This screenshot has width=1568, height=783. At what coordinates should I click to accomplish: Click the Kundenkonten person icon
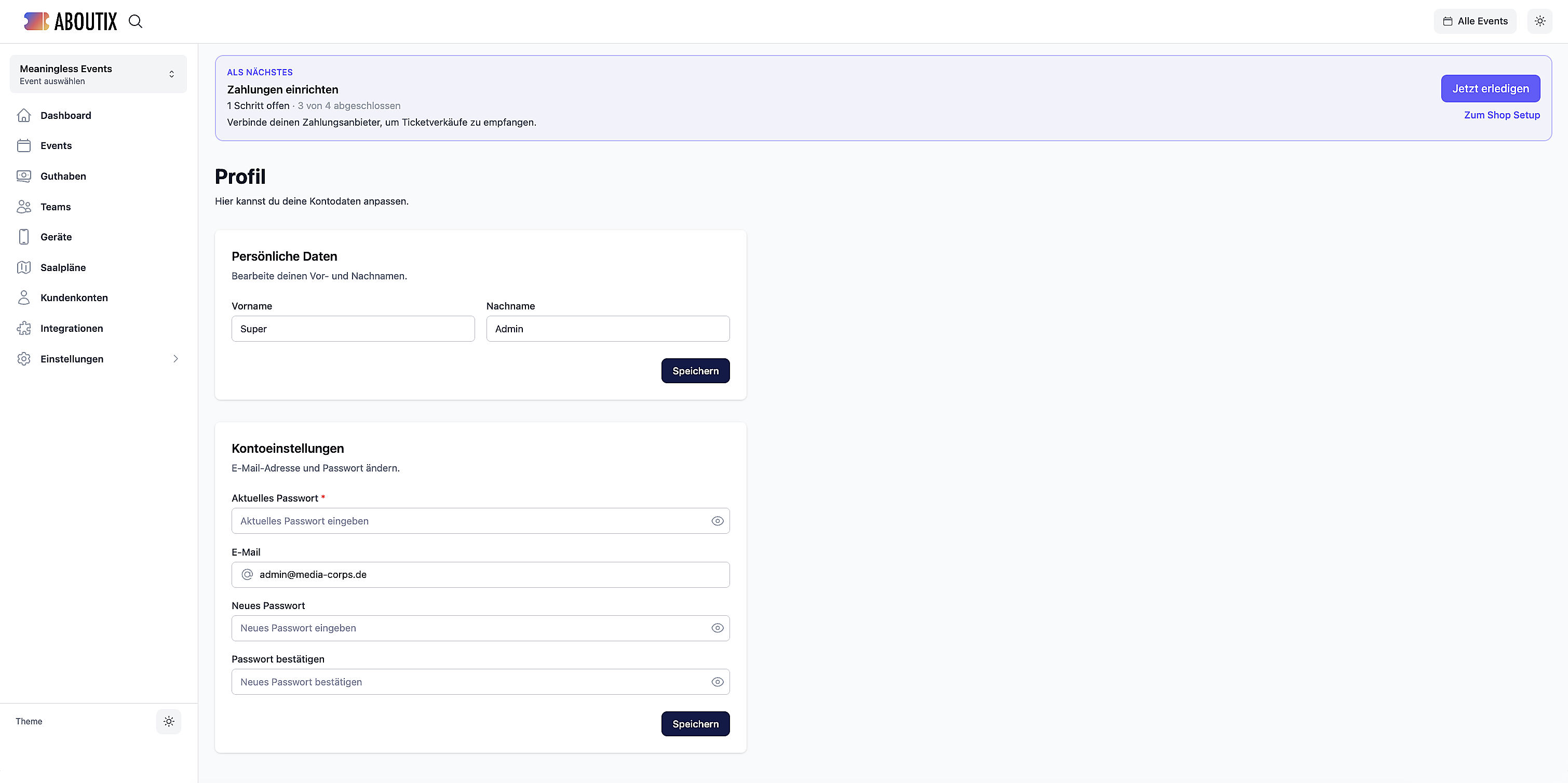coord(24,298)
